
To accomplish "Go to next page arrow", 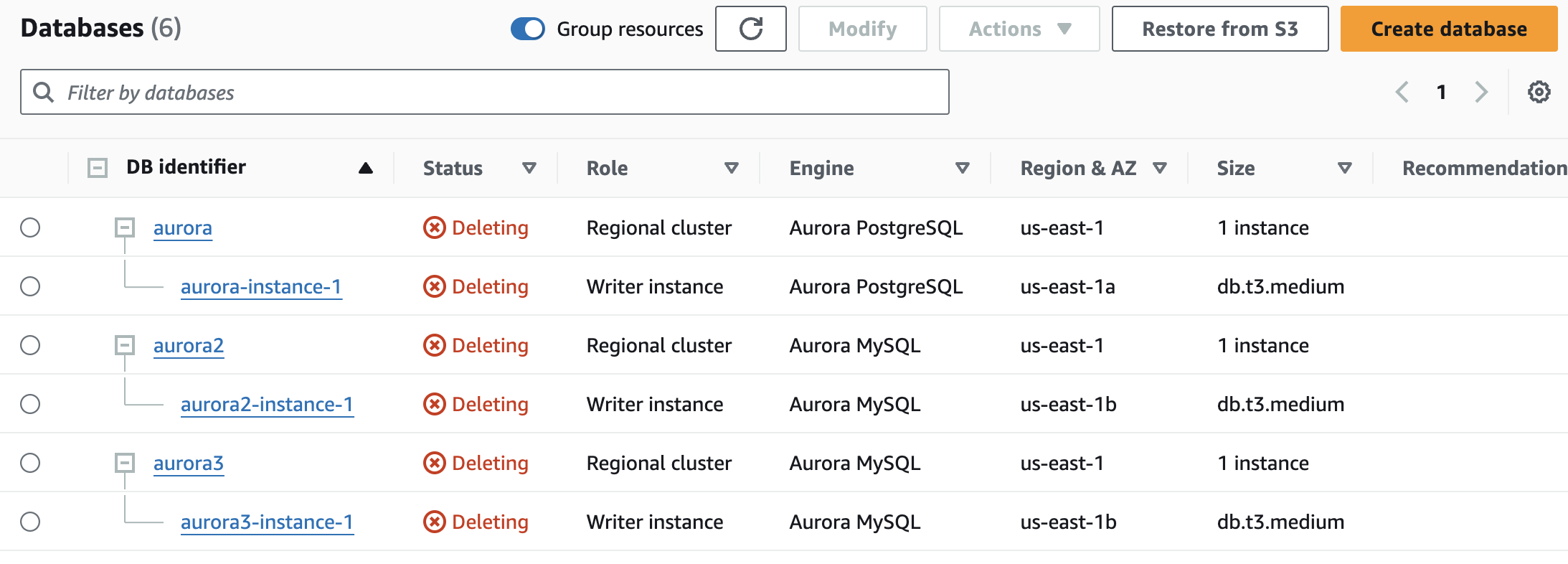I will click(x=1481, y=92).
